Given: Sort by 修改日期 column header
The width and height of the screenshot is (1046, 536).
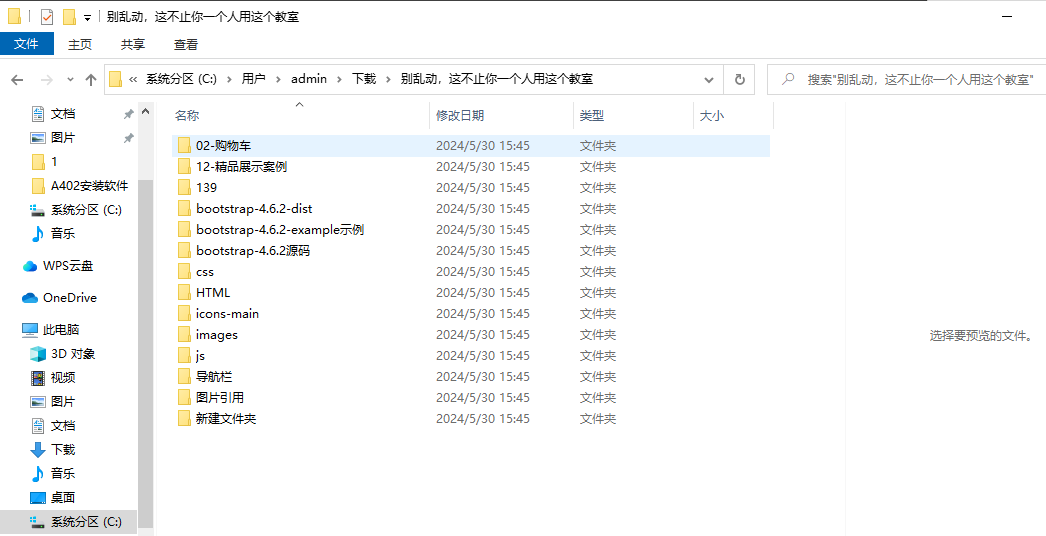Looking at the screenshot, I should [502, 115].
